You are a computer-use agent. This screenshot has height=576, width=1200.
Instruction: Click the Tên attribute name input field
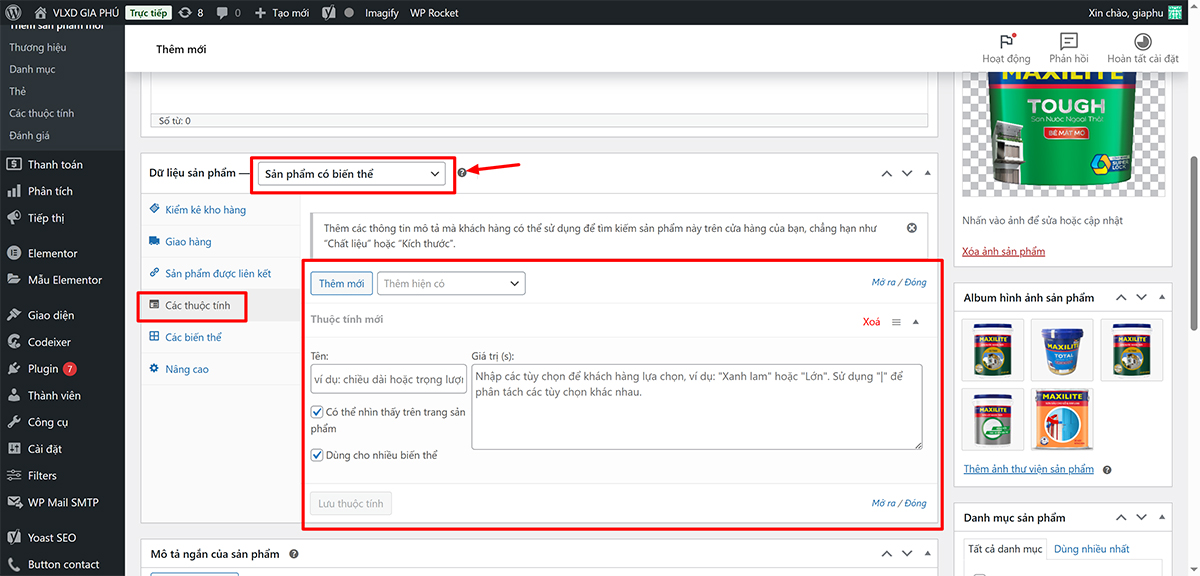(388, 380)
